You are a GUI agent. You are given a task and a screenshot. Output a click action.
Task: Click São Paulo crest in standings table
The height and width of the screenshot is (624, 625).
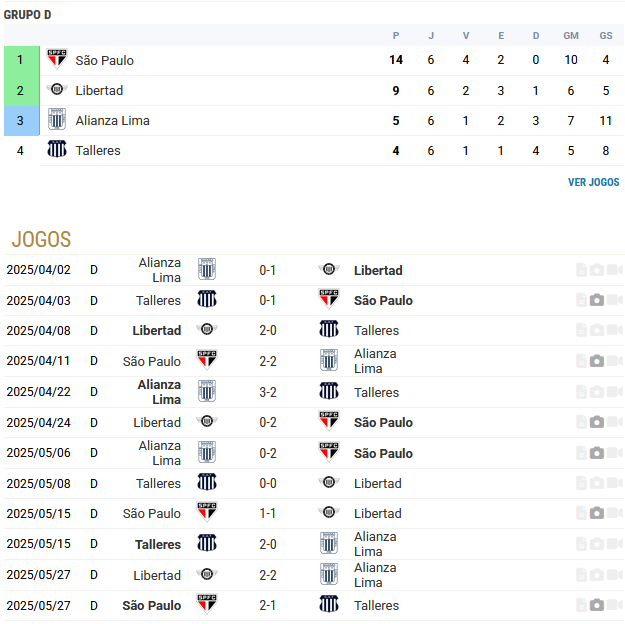57,59
